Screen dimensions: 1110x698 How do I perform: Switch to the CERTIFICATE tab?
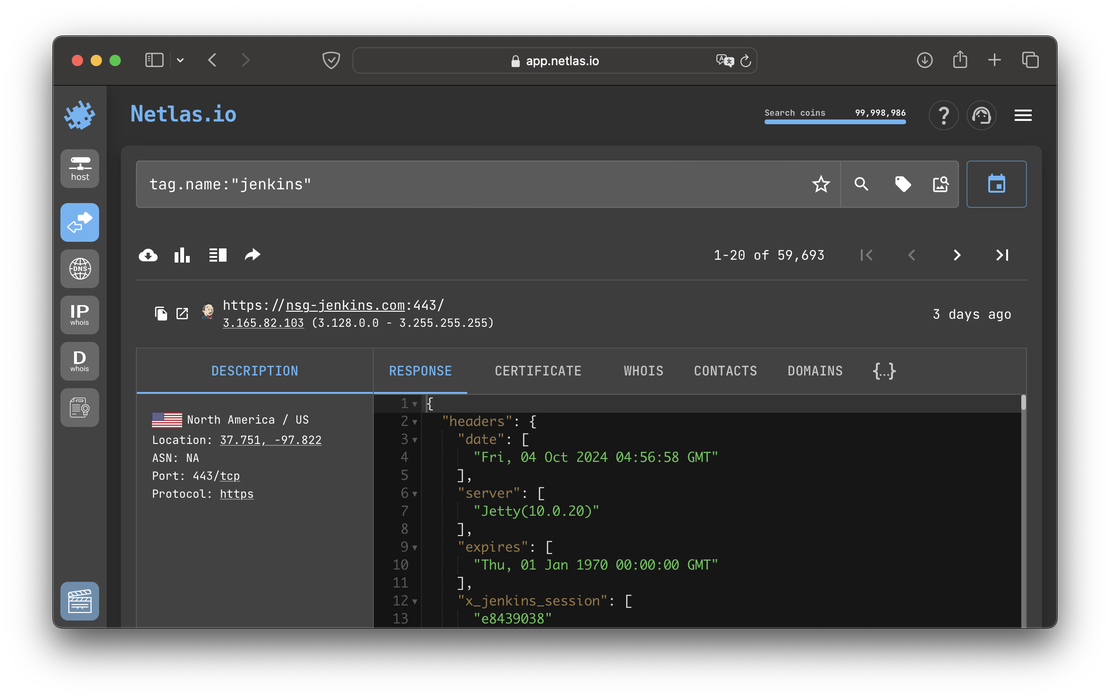coord(537,370)
